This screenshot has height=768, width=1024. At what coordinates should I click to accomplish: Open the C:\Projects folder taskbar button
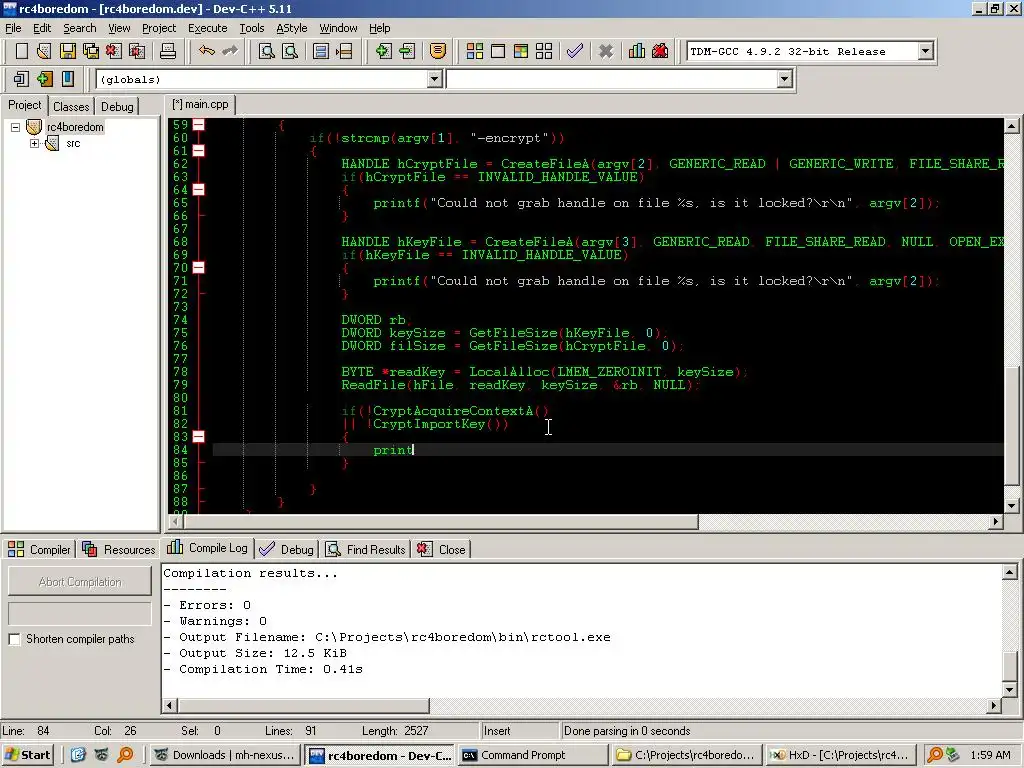687,755
